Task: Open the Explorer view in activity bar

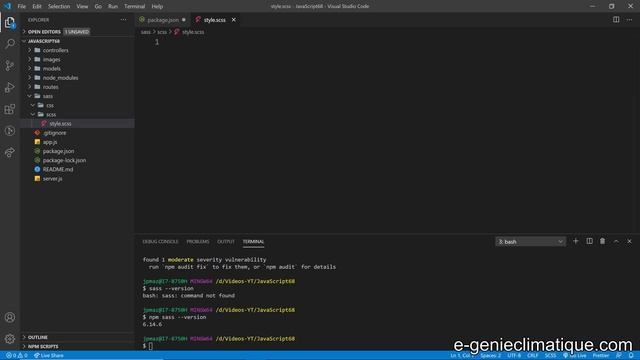Action: [x=10, y=22]
